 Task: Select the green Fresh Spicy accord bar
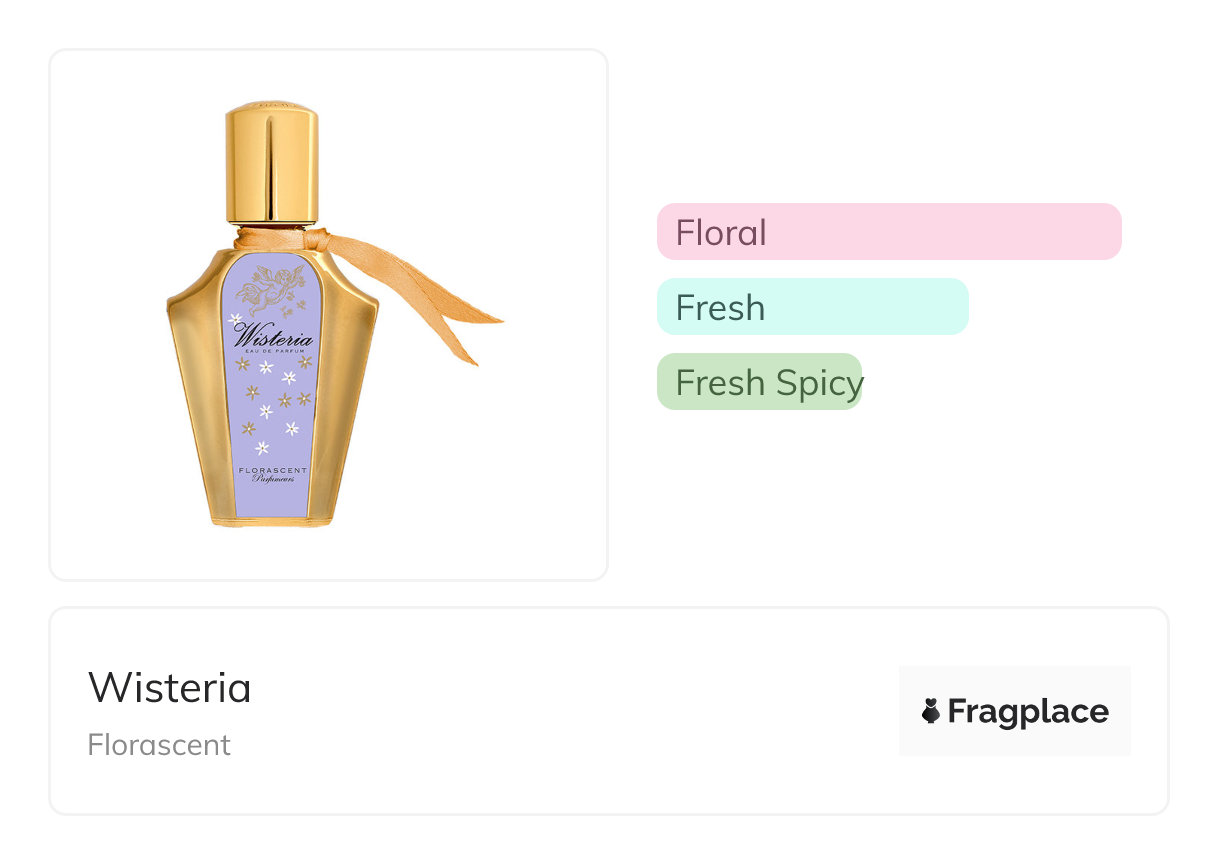pyautogui.click(x=759, y=382)
